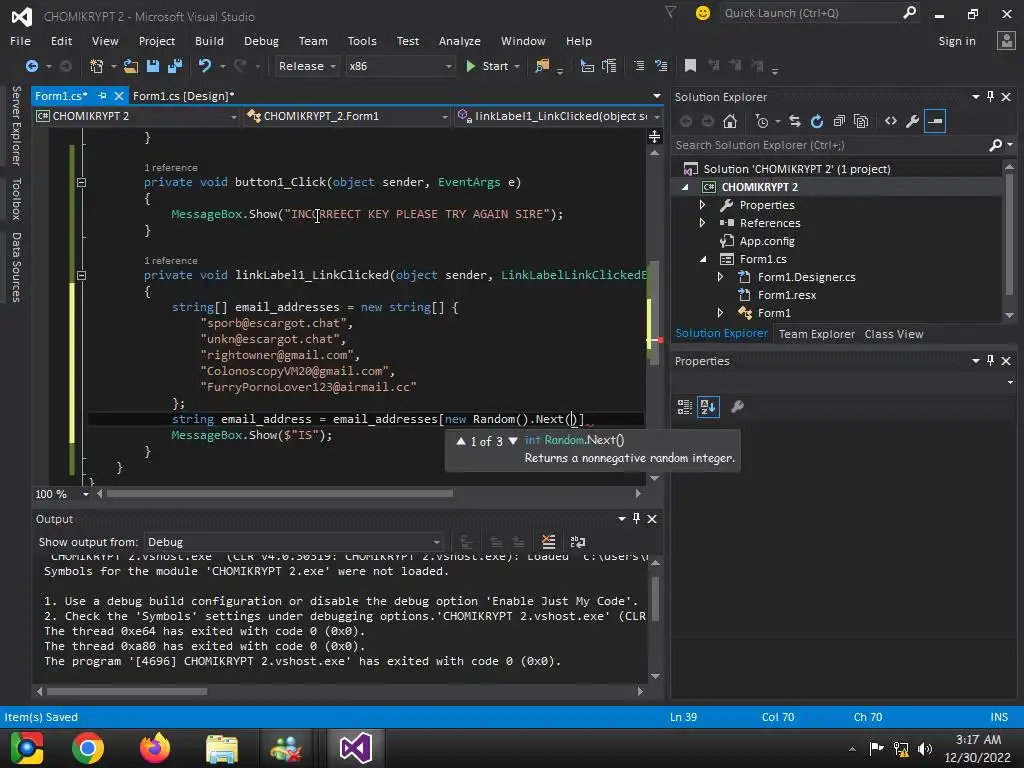
Task: Open the File menu
Action: pyautogui.click(x=20, y=41)
